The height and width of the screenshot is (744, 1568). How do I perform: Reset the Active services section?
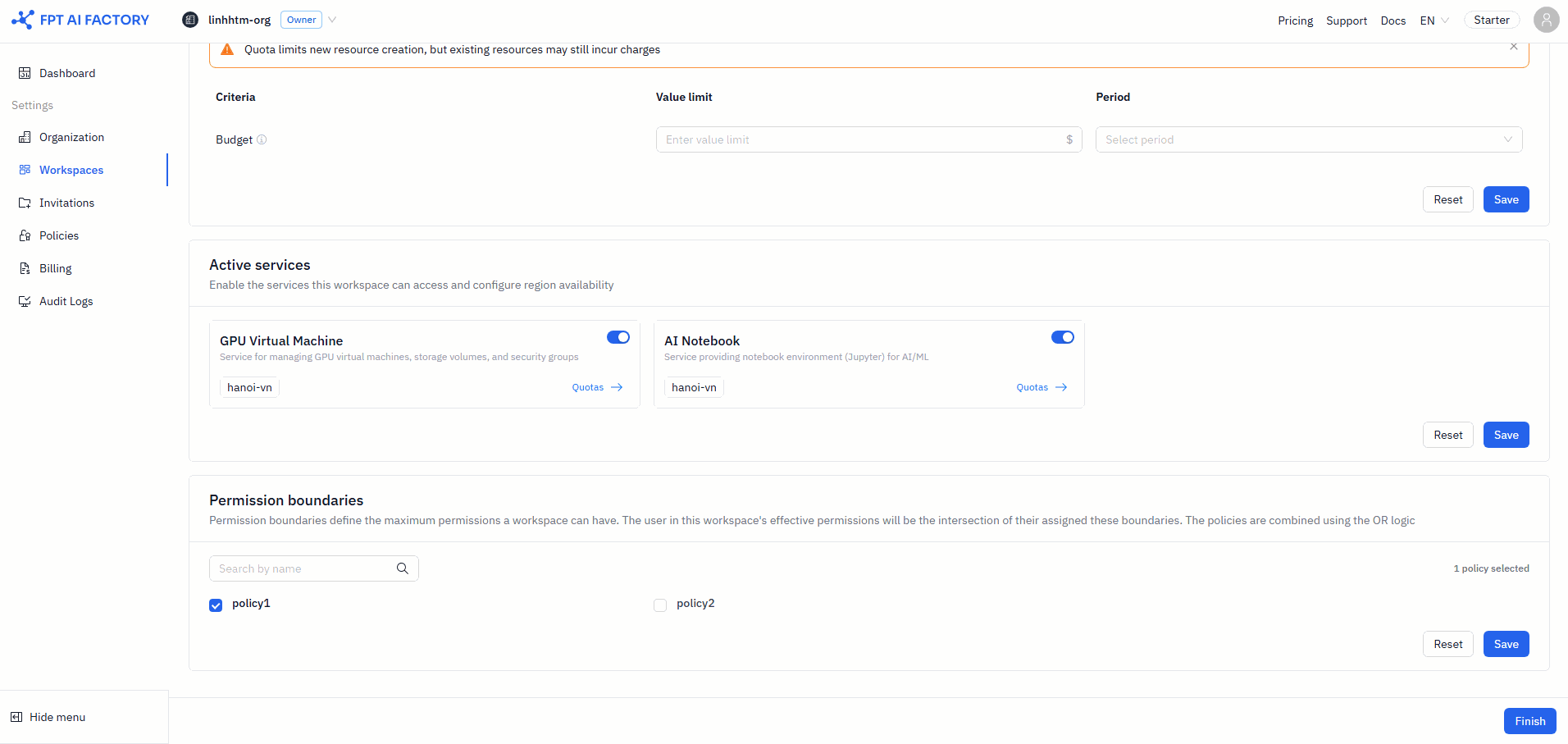point(1447,435)
